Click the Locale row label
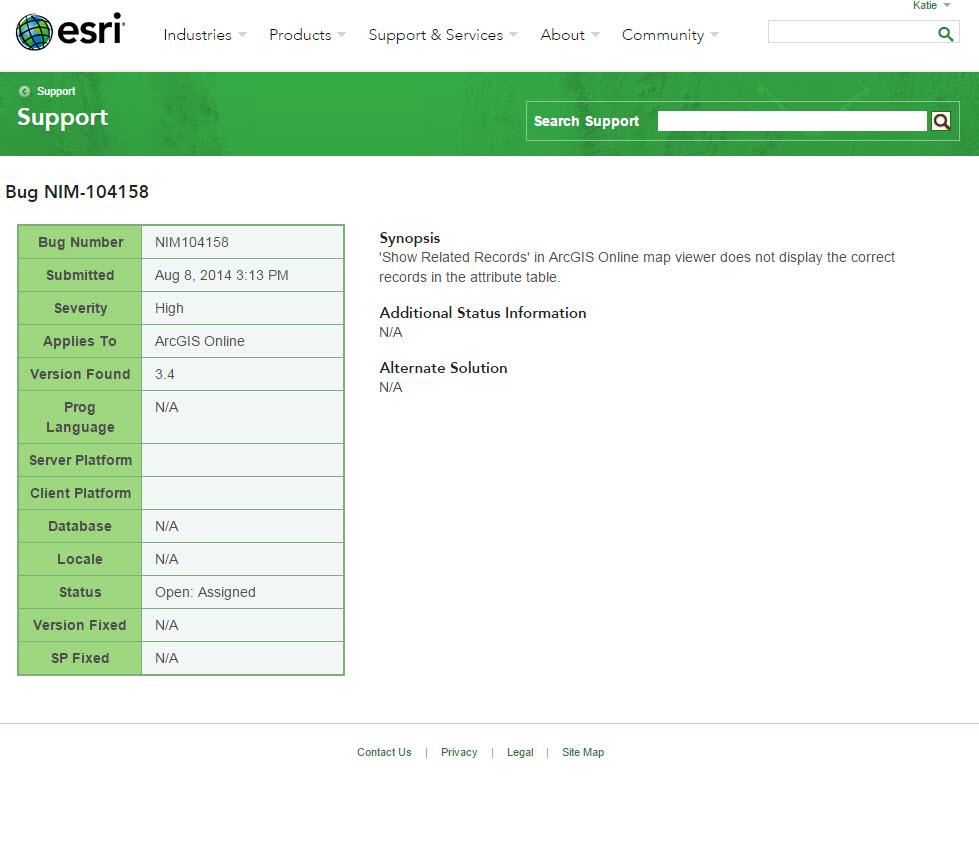979x859 pixels. click(80, 559)
